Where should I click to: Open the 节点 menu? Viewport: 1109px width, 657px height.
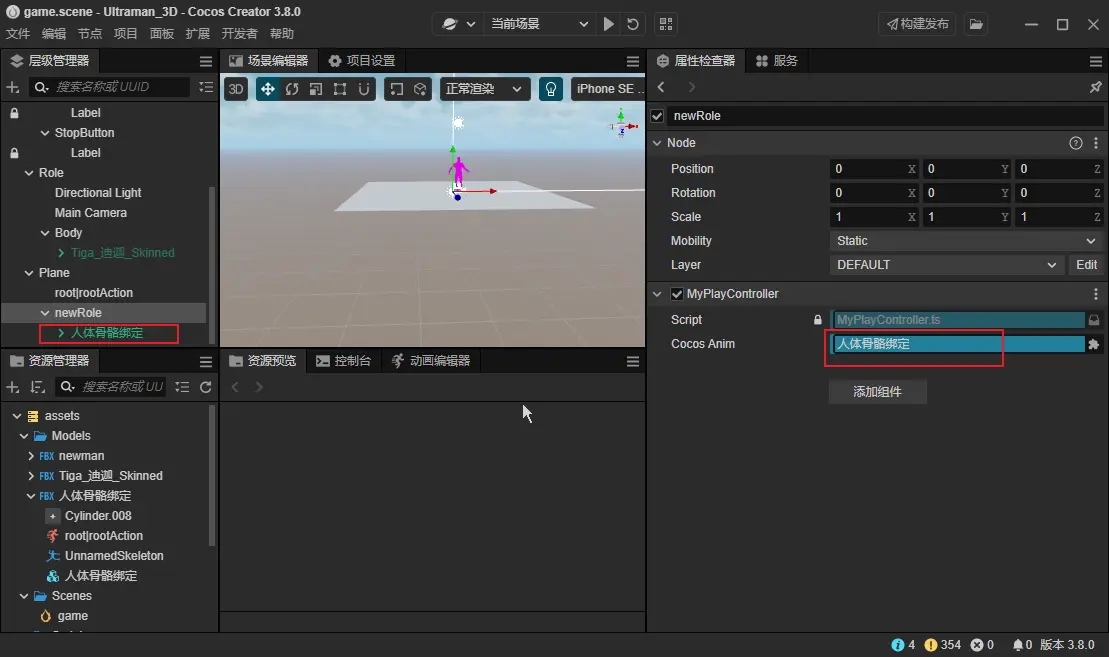pos(90,34)
